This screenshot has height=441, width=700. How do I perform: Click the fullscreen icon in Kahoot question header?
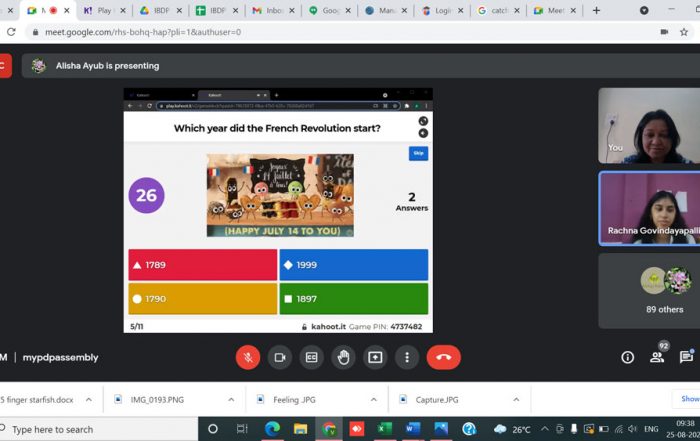point(423,121)
